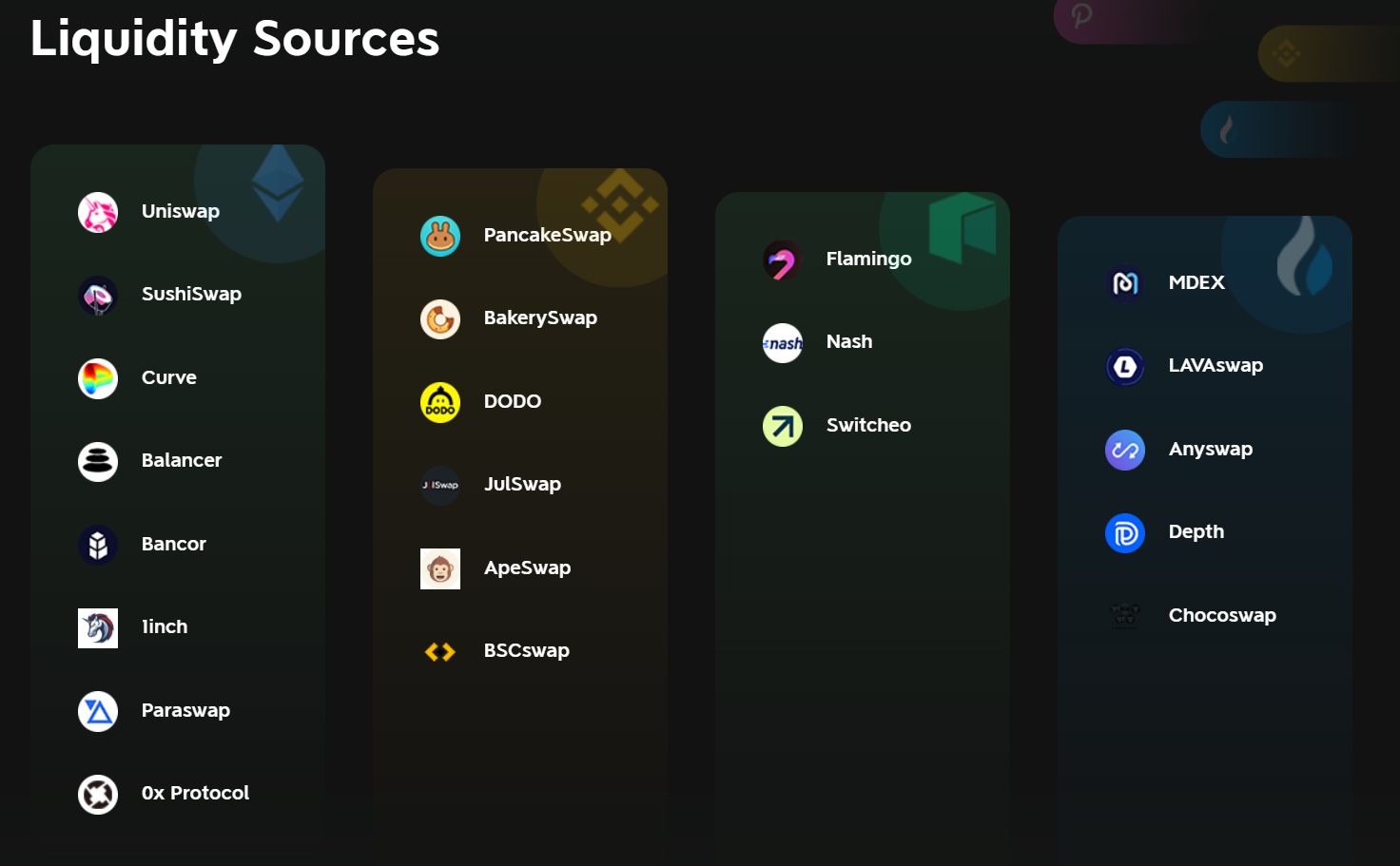Screen dimensions: 1400x866
Task: Click the Switcheo arrow icon
Action: tap(783, 426)
